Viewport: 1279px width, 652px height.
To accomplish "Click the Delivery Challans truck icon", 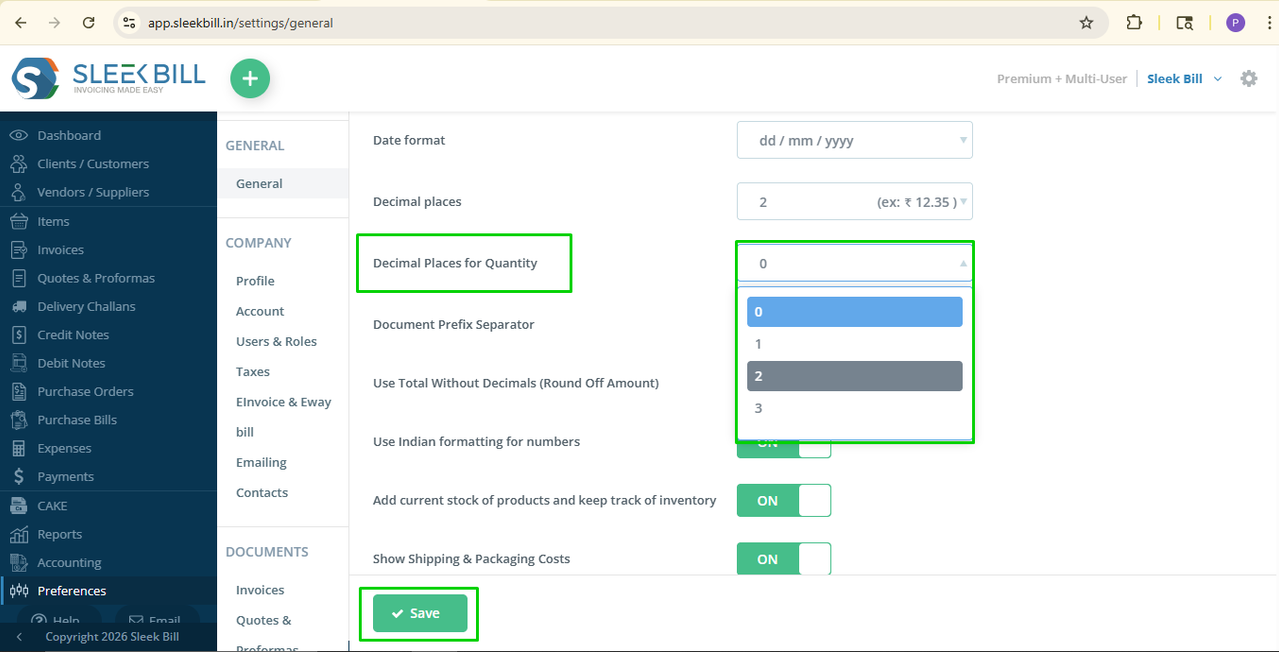I will pos(18,306).
